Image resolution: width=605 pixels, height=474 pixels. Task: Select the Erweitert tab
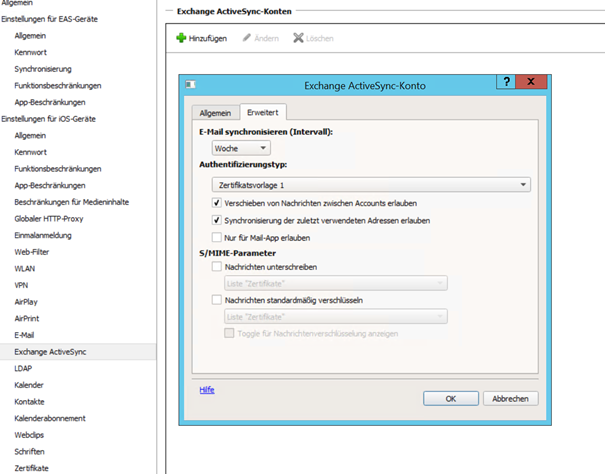(x=263, y=112)
